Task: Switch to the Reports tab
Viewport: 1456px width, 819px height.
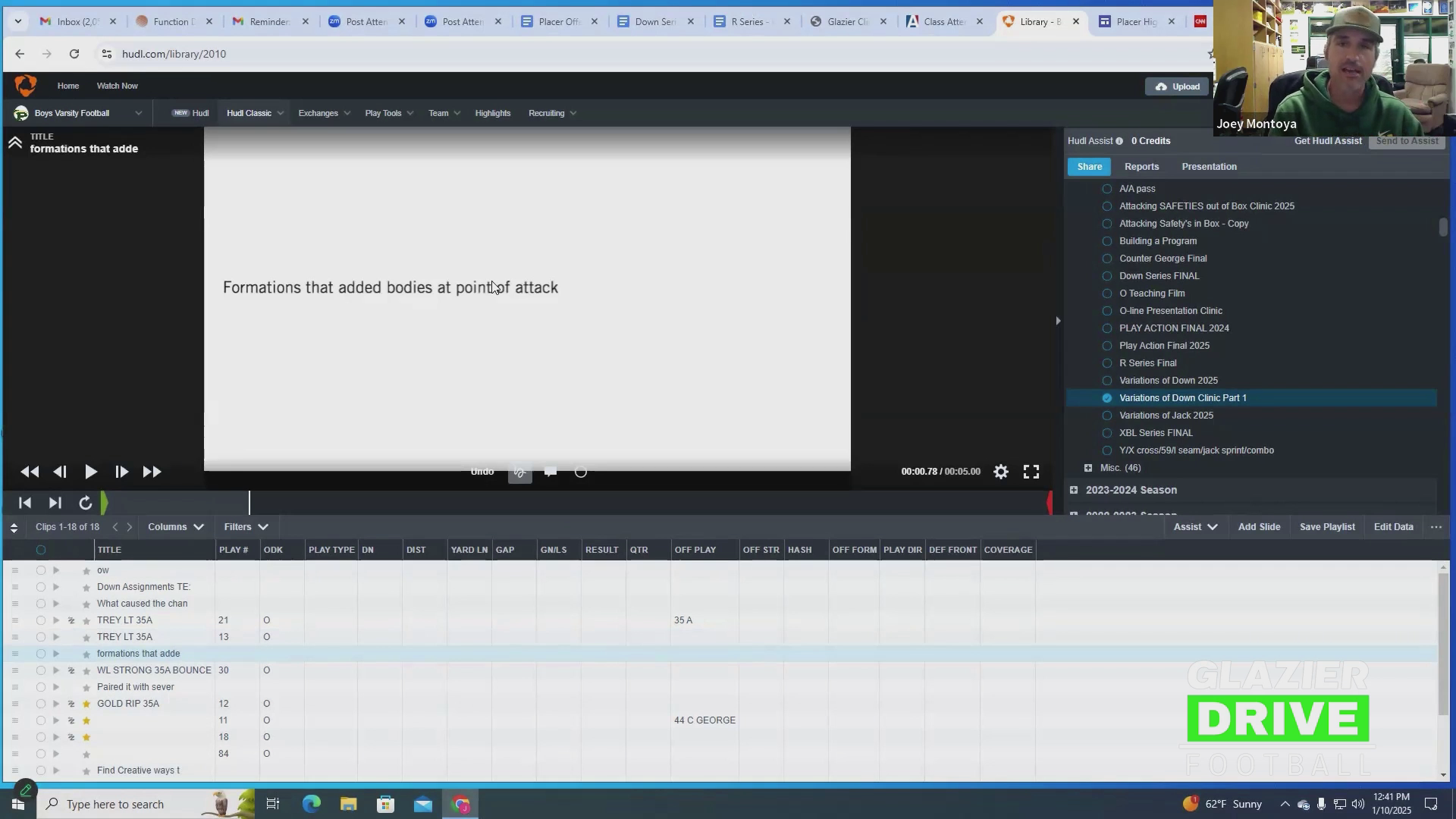Action: click(1141, 167)
